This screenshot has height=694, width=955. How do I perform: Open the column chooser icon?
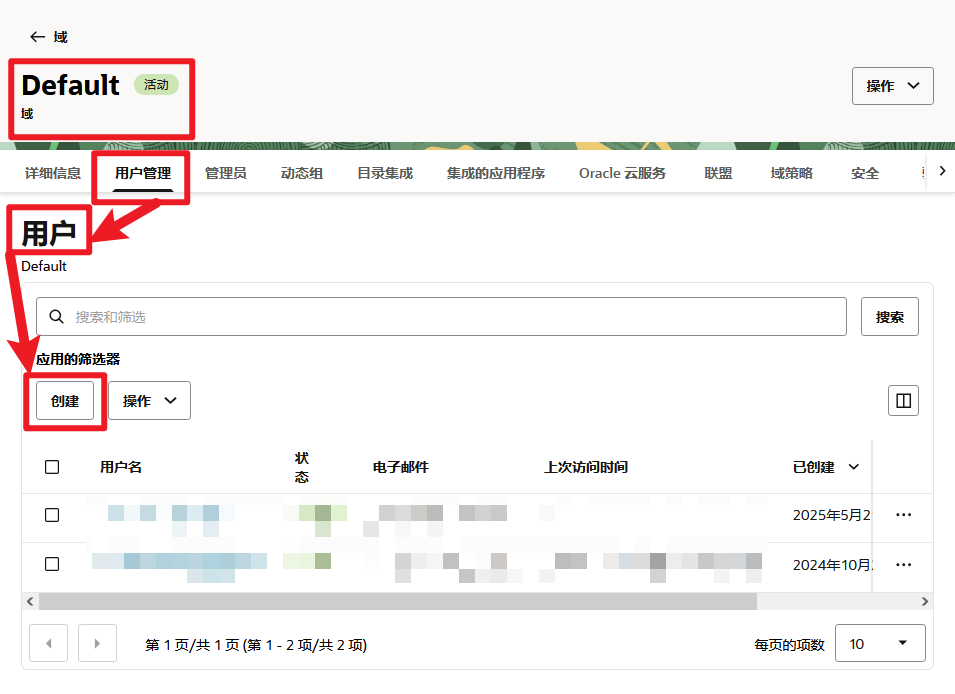[x=903, y=401]
